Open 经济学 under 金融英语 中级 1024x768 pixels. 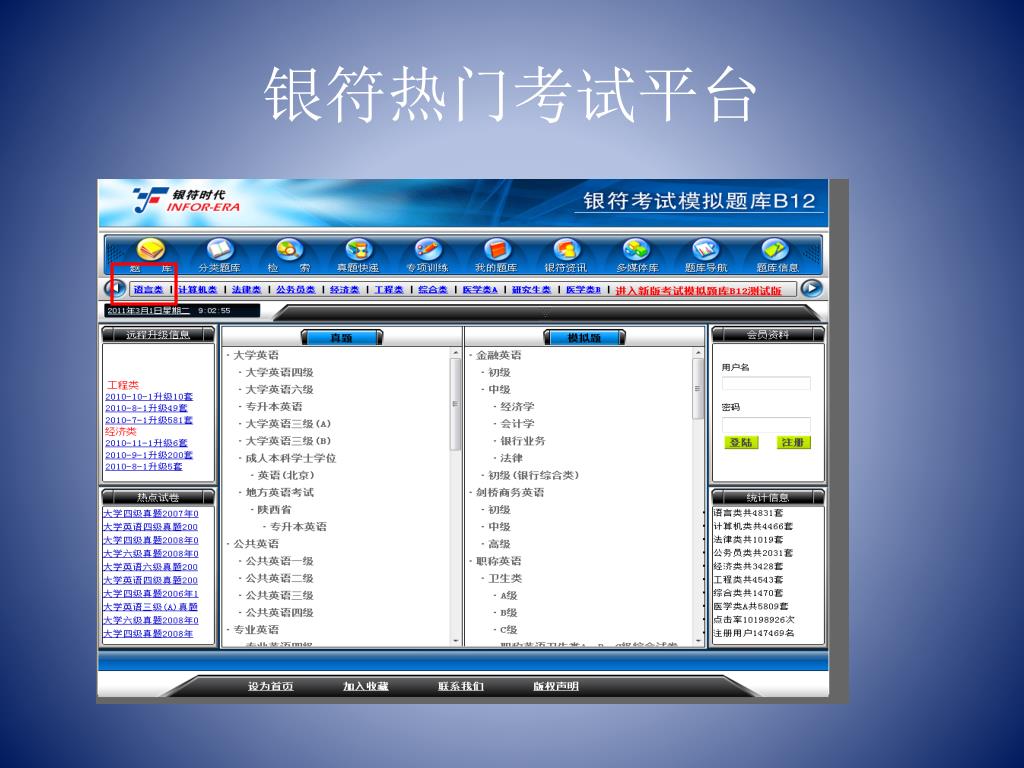tap(517, 406)
